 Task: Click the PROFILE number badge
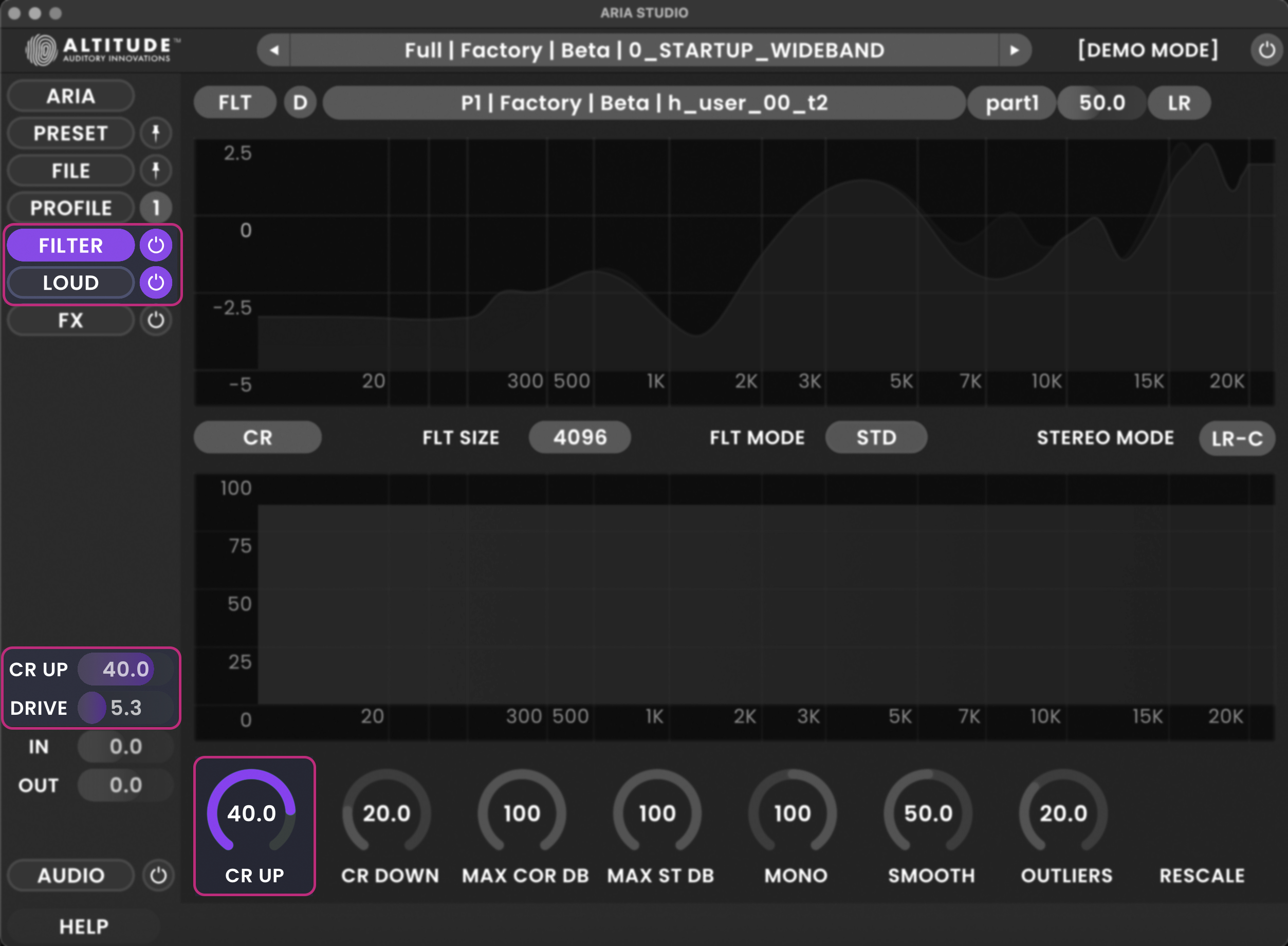coord(155,207)
